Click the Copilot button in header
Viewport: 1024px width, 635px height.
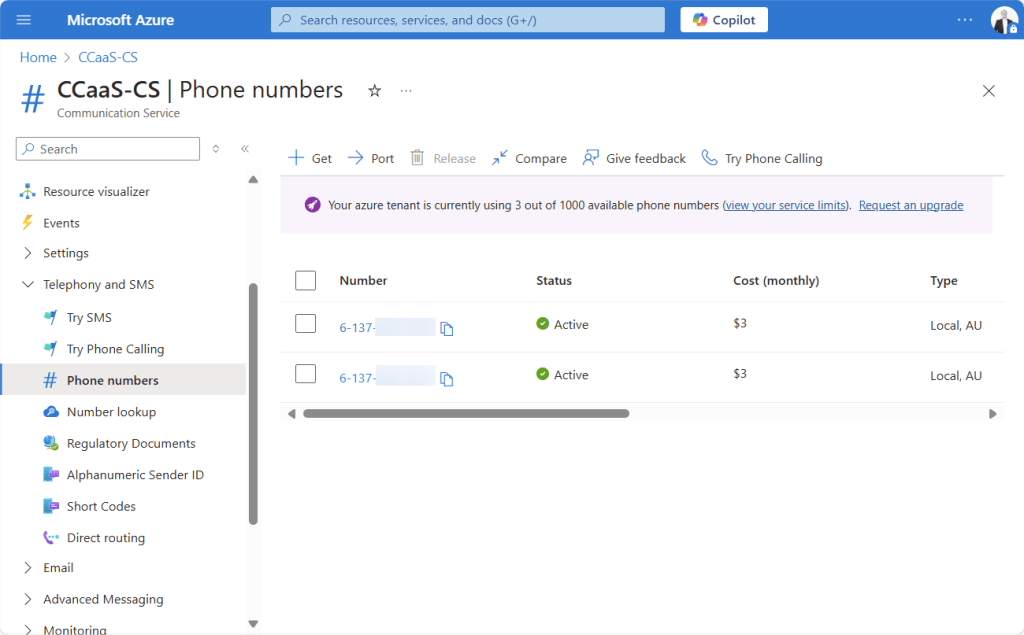[724, 20]
